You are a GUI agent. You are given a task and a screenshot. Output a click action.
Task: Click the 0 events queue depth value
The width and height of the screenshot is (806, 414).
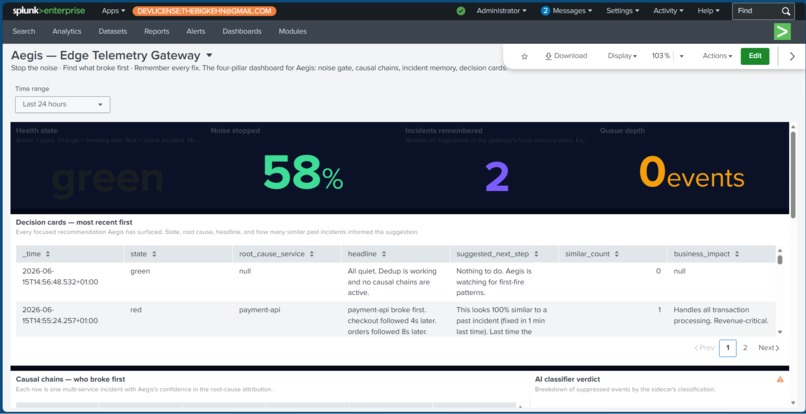691,173
